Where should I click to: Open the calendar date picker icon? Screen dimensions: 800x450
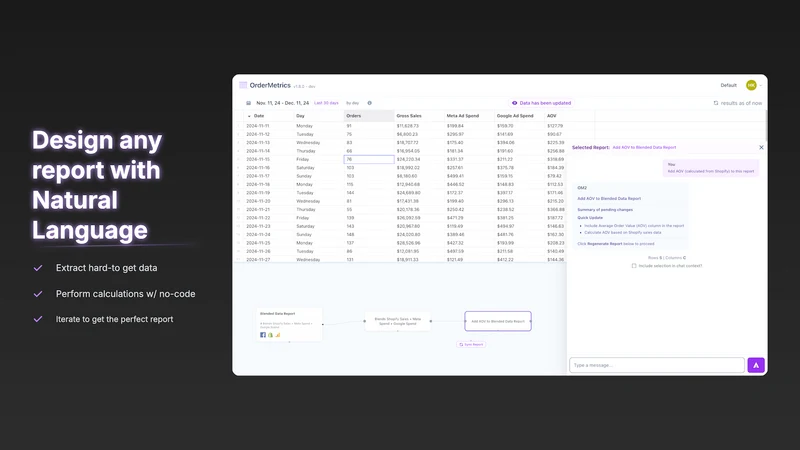pyautogui.click(x=248, y=103)
